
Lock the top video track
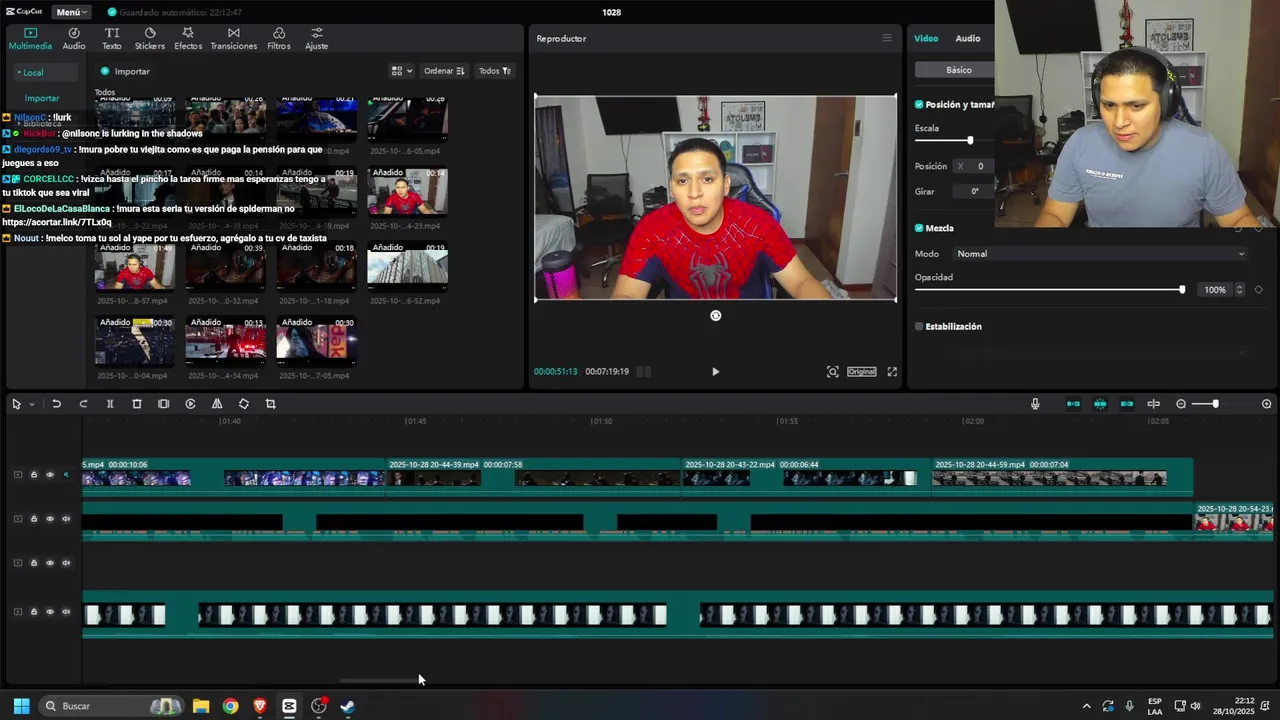pyautogui.click(x=33, y=475)
